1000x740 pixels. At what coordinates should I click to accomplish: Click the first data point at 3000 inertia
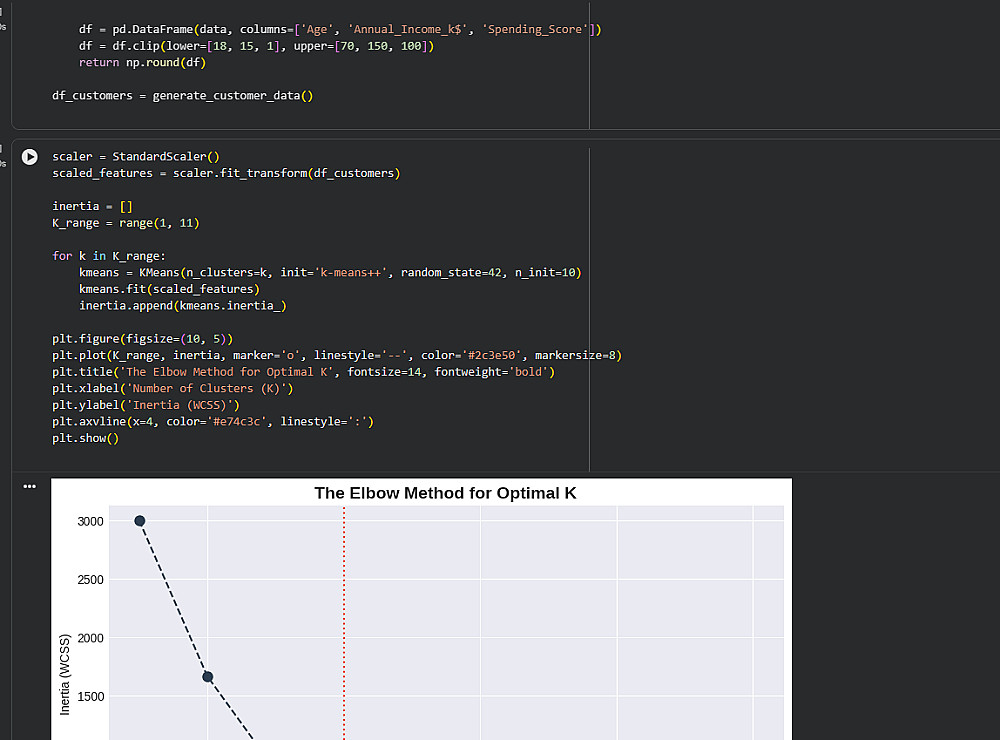(140, 521)
